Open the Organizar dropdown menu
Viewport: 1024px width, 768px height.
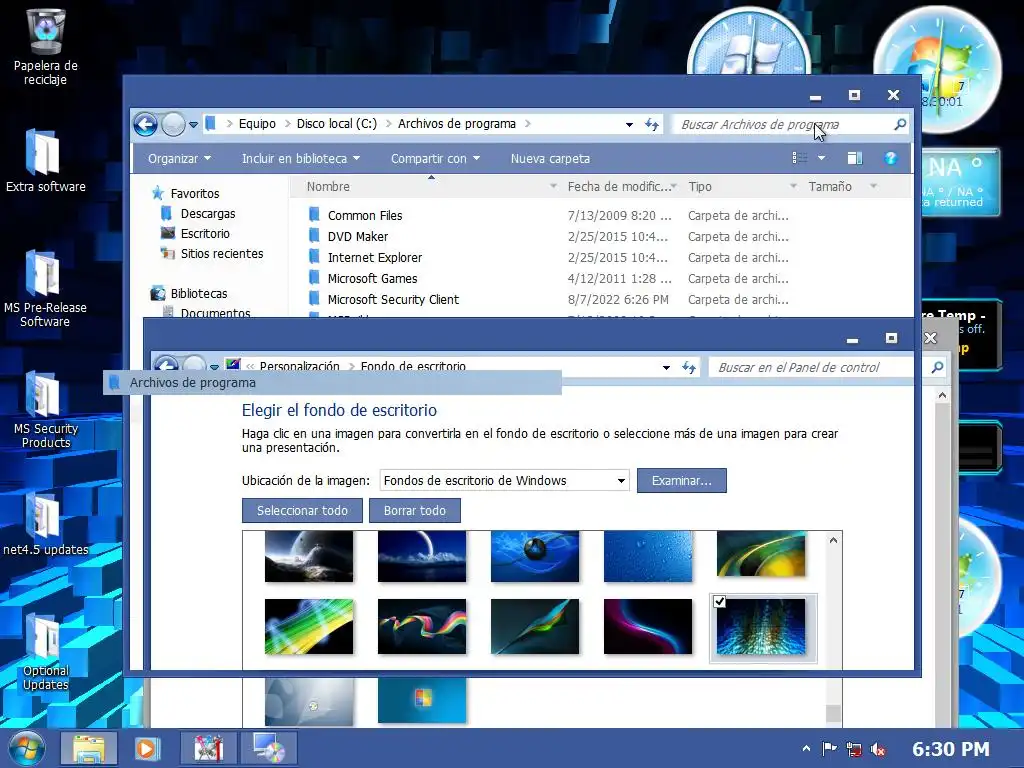click(x=180, y=158)
